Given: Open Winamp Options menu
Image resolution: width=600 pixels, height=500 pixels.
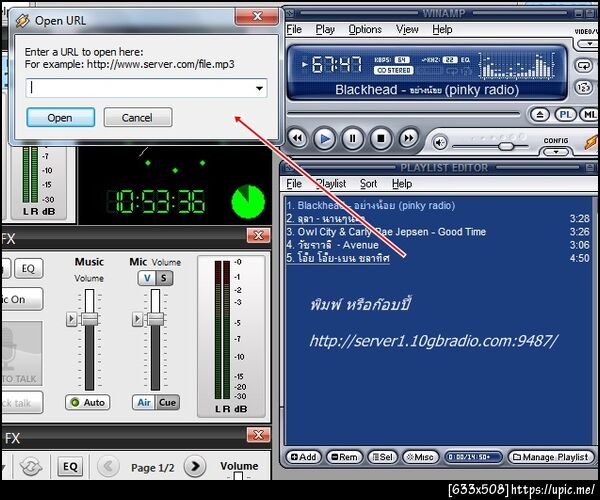Looking at the screenshot, I should 365,29.
